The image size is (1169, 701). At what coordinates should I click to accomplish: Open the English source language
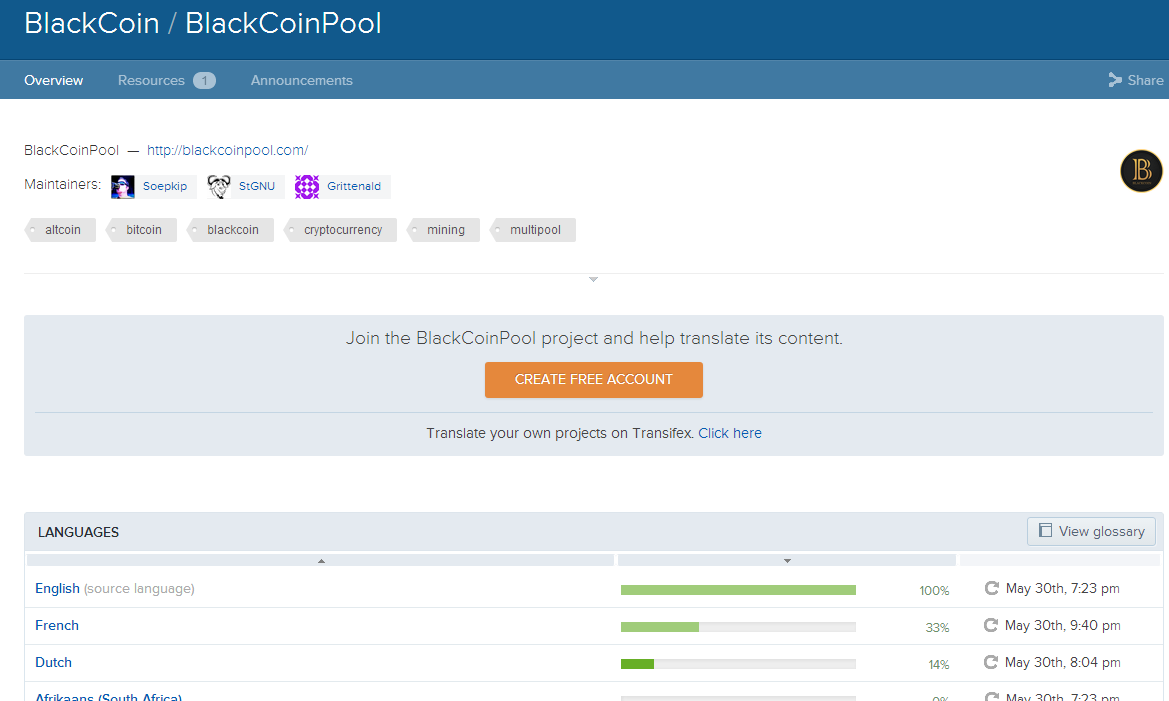click(x=57, y=588)
